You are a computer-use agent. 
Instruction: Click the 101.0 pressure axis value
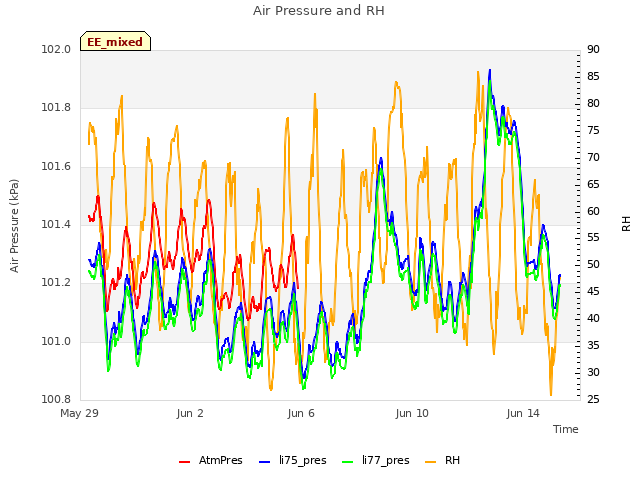coord(56,342)
